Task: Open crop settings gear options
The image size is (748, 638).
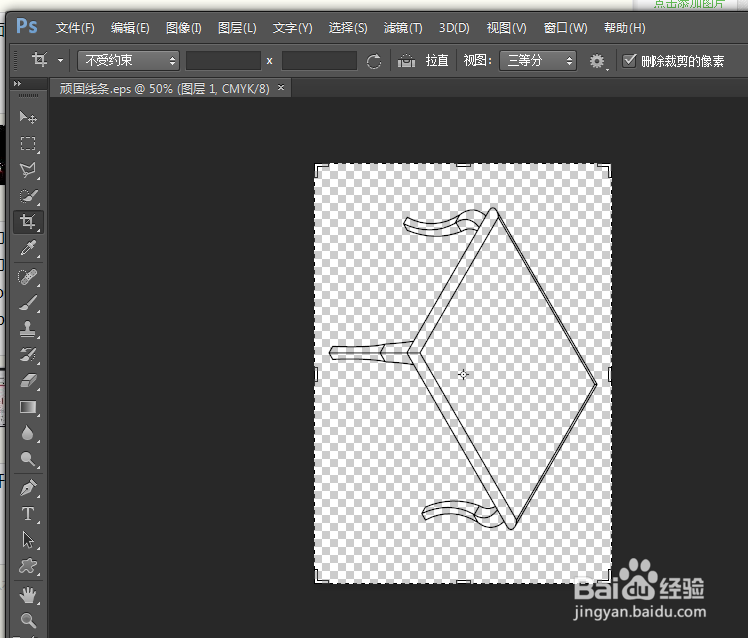Action: pyautogui.click(x=597, y=61)
